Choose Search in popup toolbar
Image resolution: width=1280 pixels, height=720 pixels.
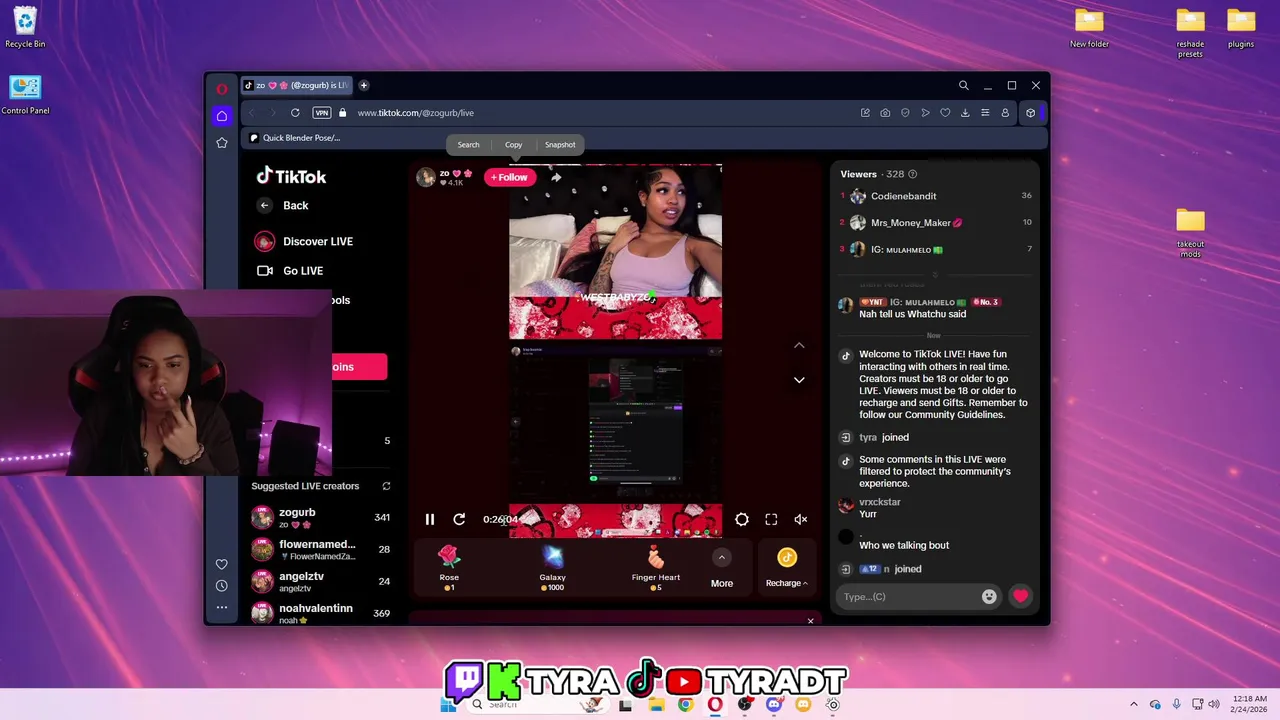tap(468, 145)
